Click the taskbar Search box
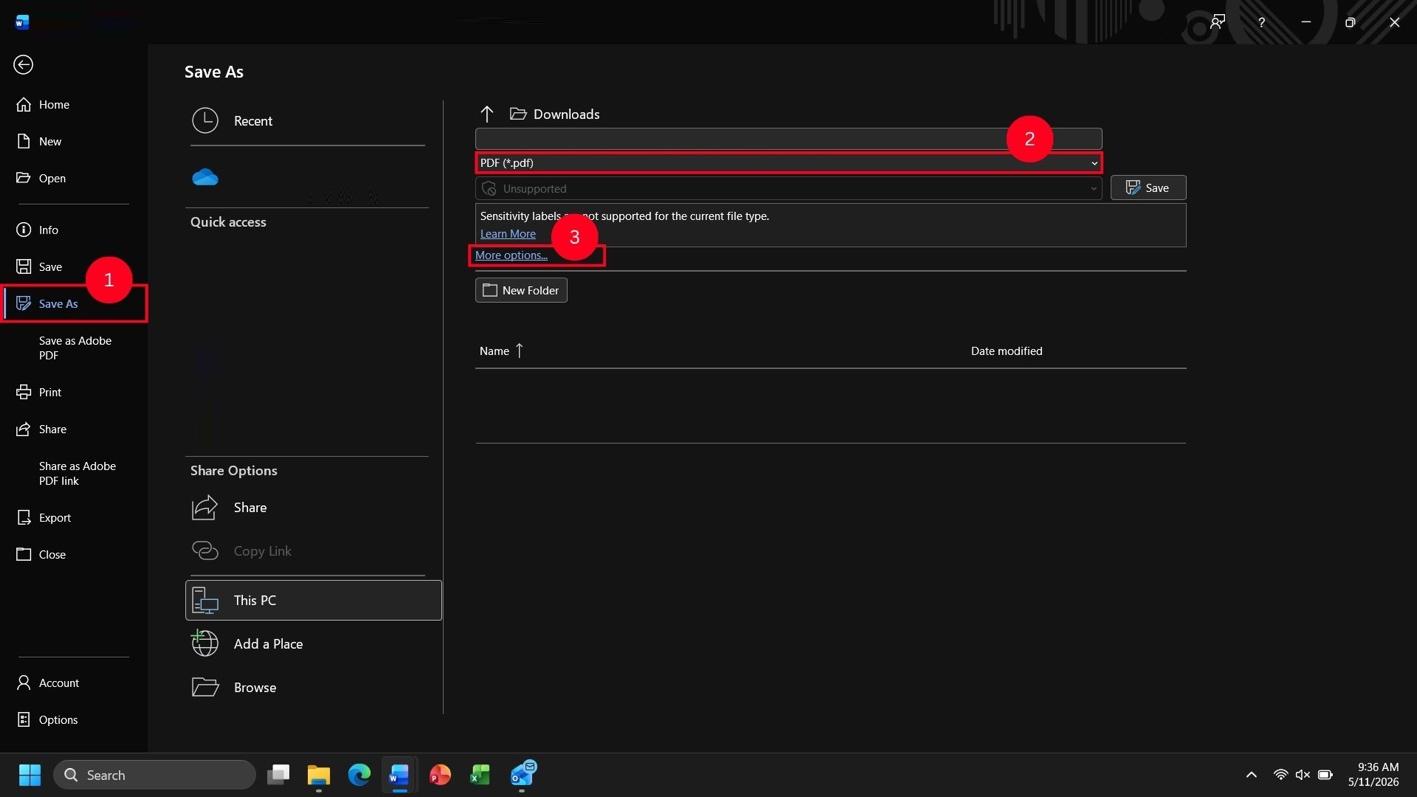 pos(154,775)
